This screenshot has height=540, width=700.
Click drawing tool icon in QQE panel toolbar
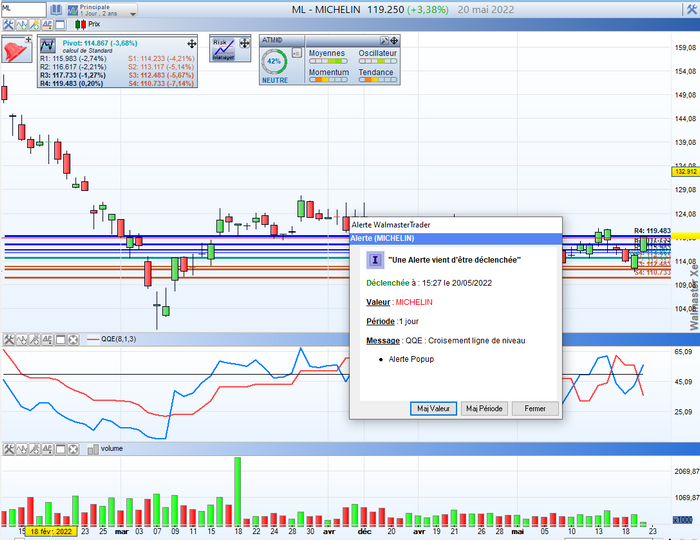coord(34,340)
